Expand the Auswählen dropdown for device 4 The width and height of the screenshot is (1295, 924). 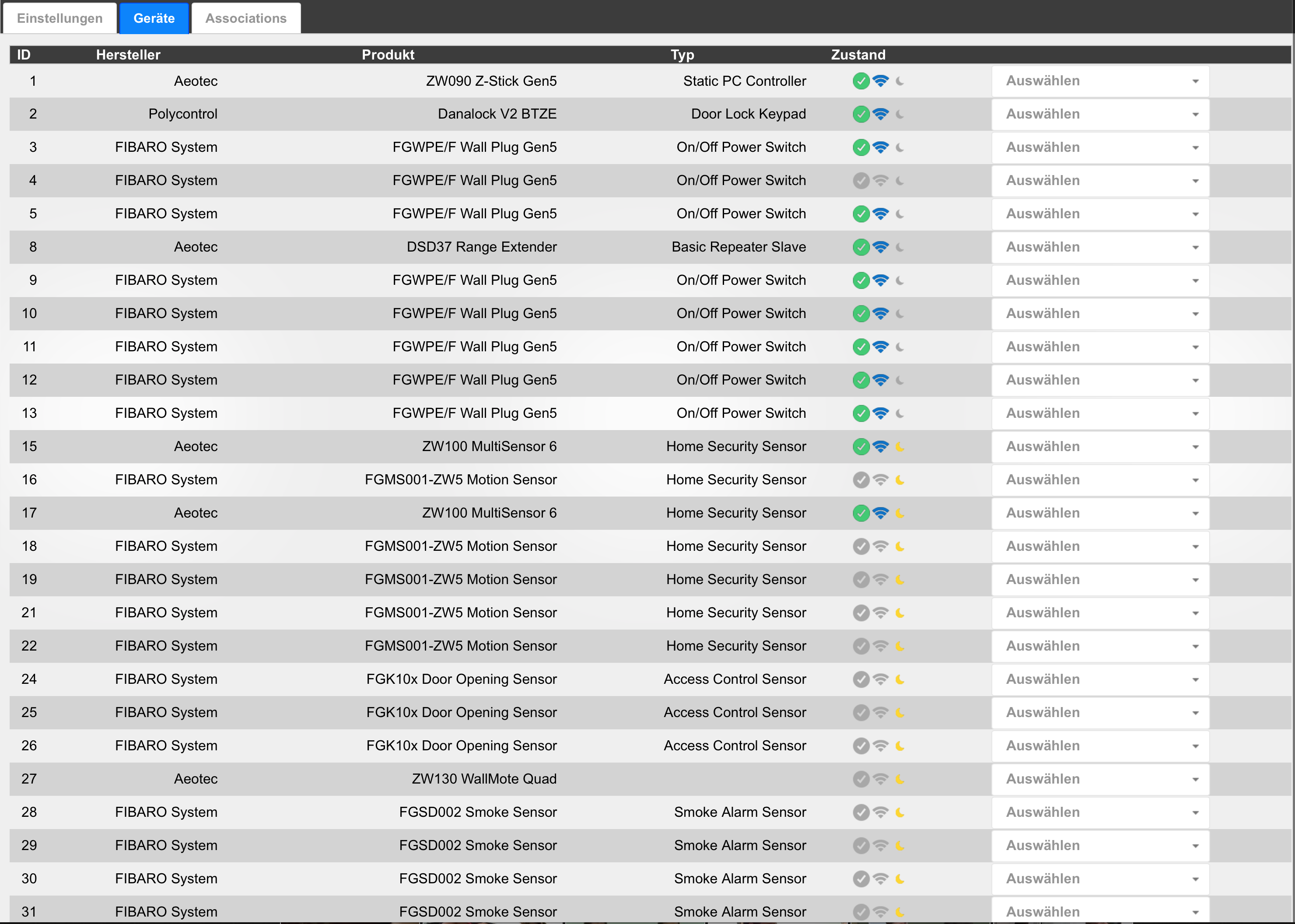point(1100,181)
